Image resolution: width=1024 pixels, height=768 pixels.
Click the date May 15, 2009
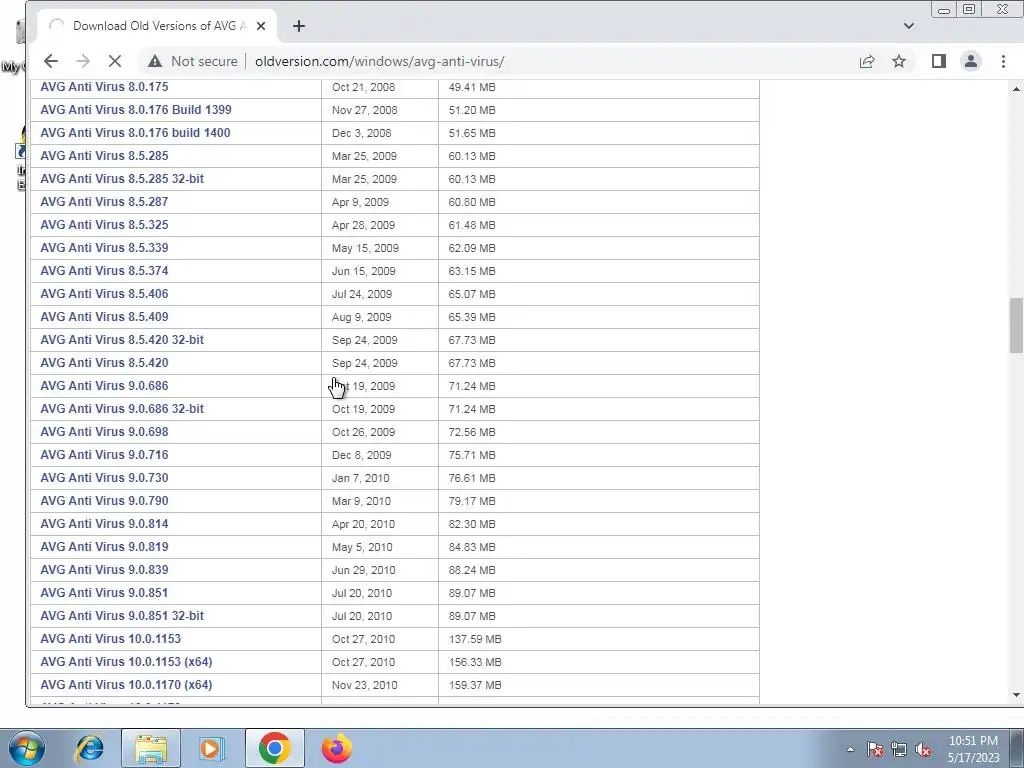(365, 248)
